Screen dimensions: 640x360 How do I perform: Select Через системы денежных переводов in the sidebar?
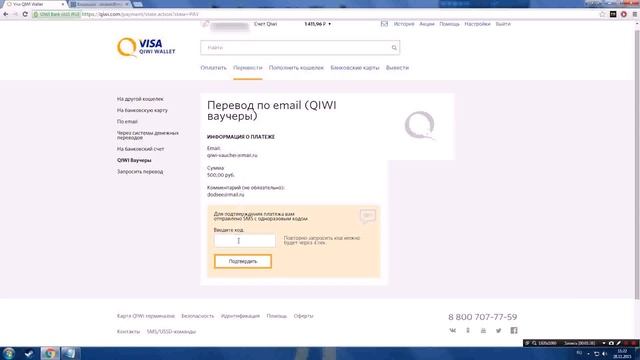[147, 135]
